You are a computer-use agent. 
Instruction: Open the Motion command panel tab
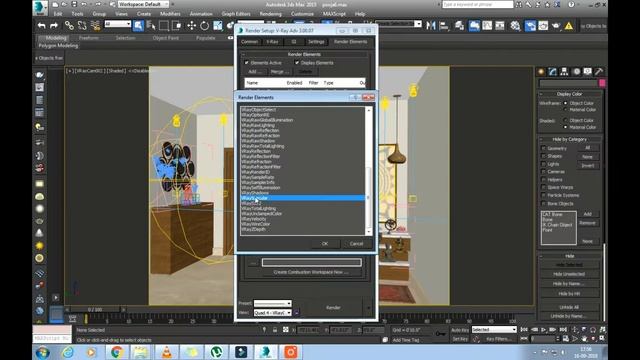[576, 71]
